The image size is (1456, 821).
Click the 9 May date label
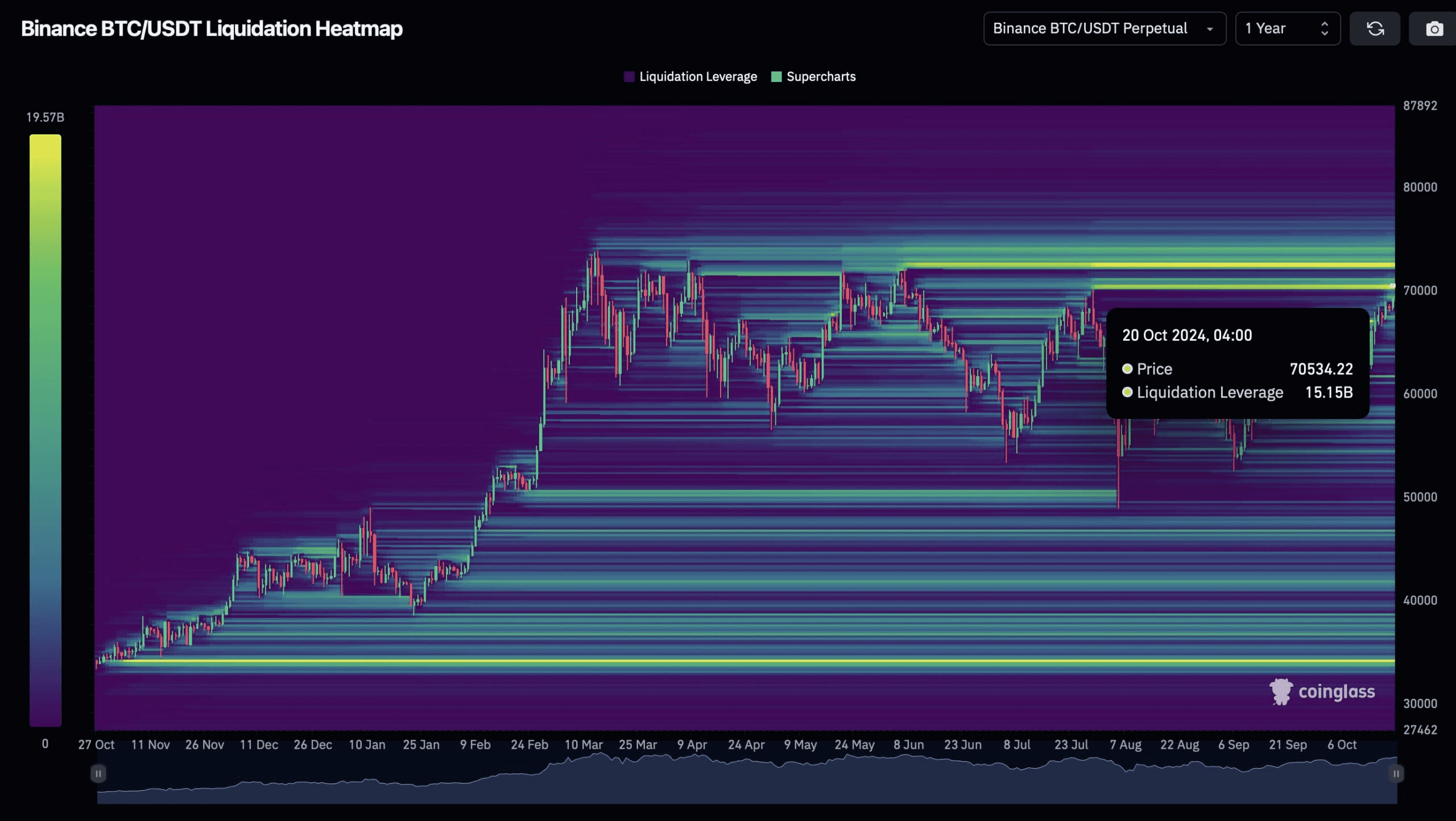(800, 745)
